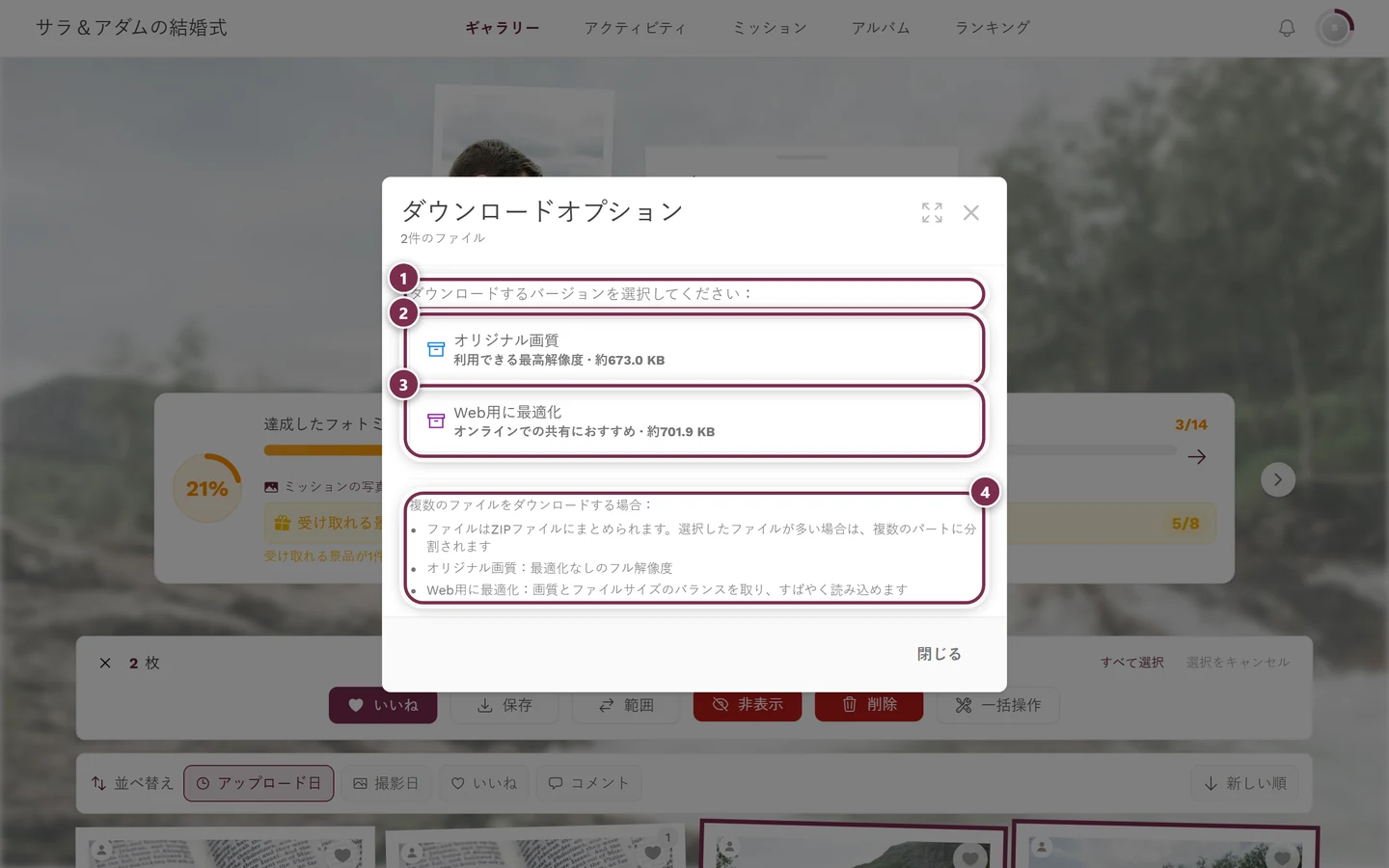The height and width of the screenshot is (868, 1389).
Task: Go to the next mission card with the chevron
Action: pos(1278,479)
